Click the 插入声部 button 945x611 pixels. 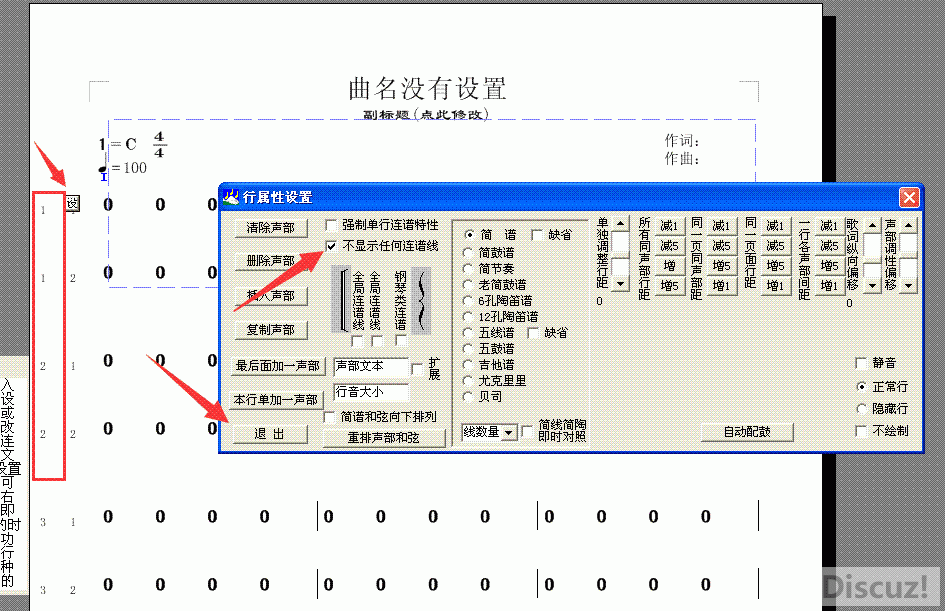point(271,296)
